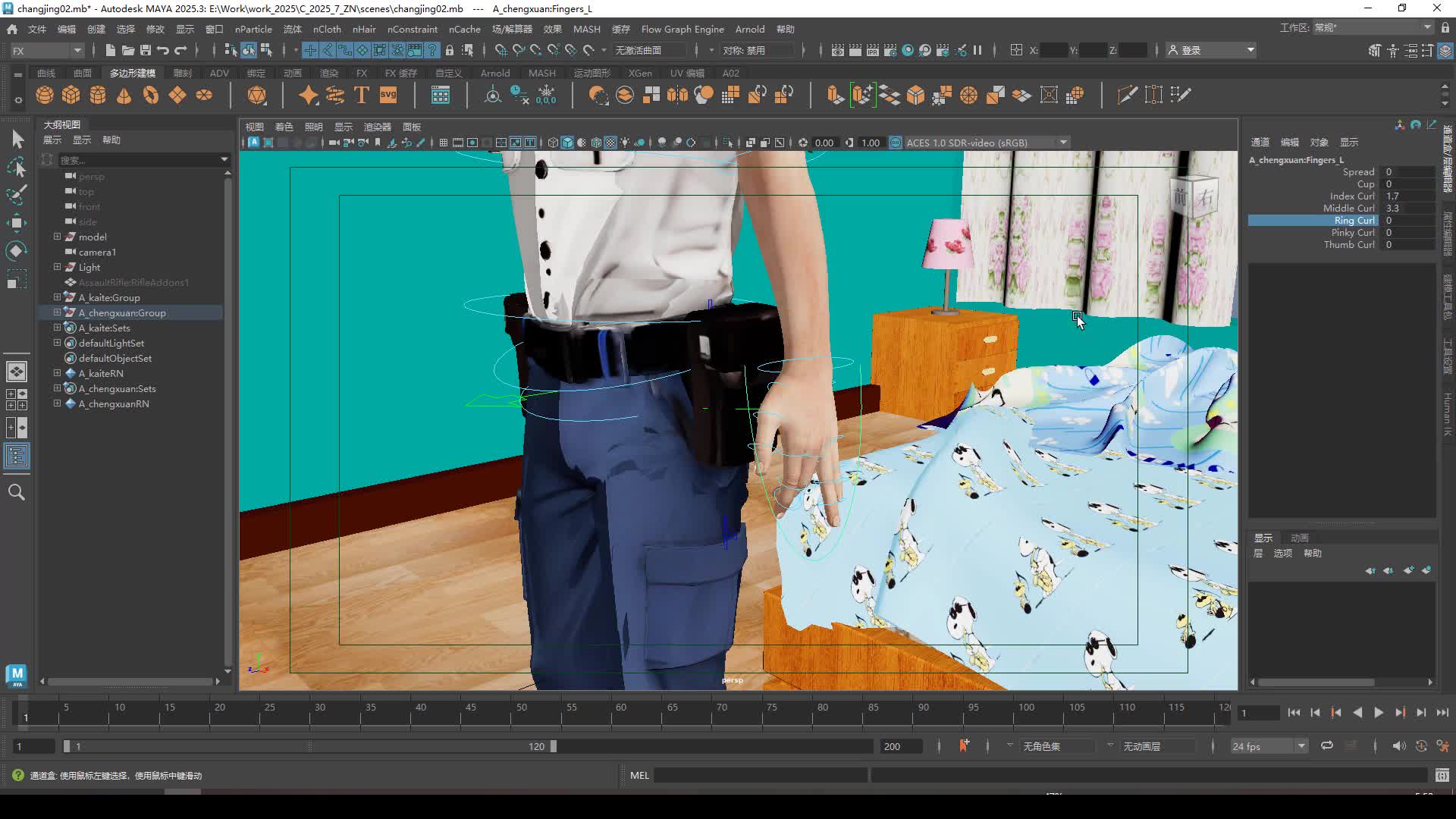This screenshot has width=1456, height=819.
Task: Open the Outliner search magnifier icon
Action: coord(16,493)
